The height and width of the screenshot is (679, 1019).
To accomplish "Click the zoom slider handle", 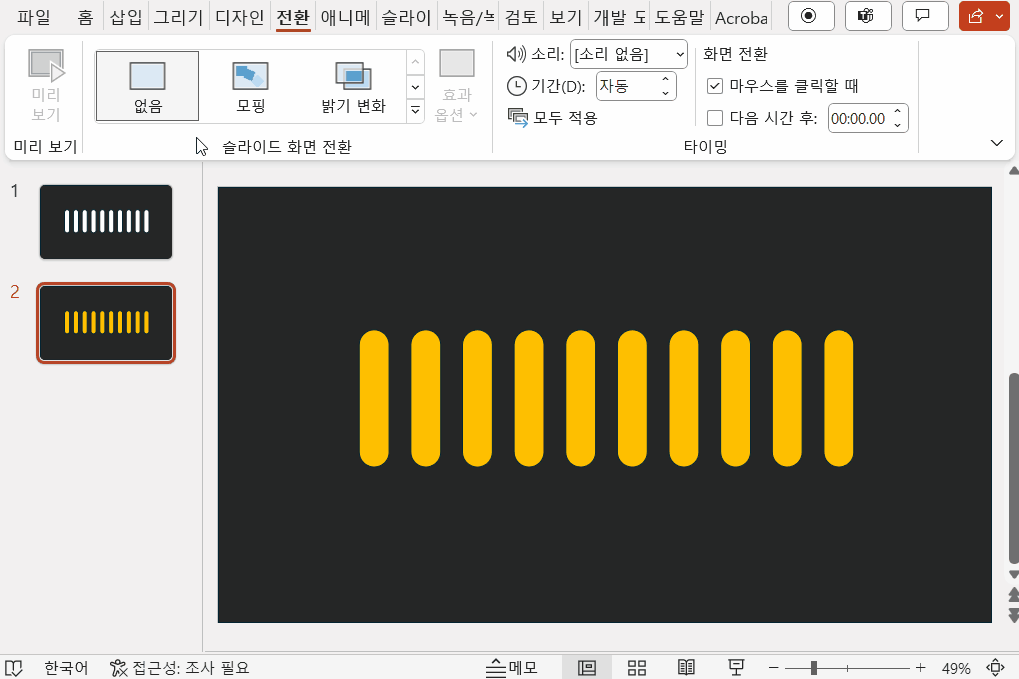I will coord(814,667).
